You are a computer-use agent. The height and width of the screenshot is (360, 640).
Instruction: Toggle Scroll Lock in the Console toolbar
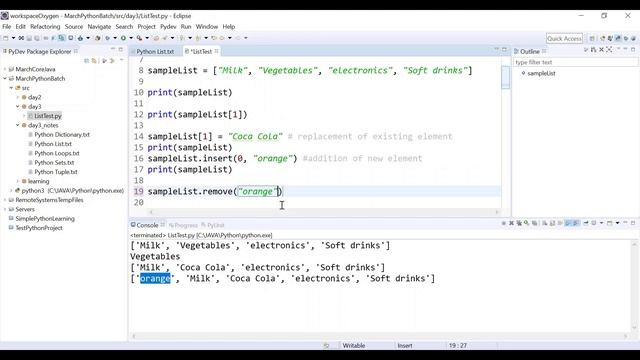552,223
